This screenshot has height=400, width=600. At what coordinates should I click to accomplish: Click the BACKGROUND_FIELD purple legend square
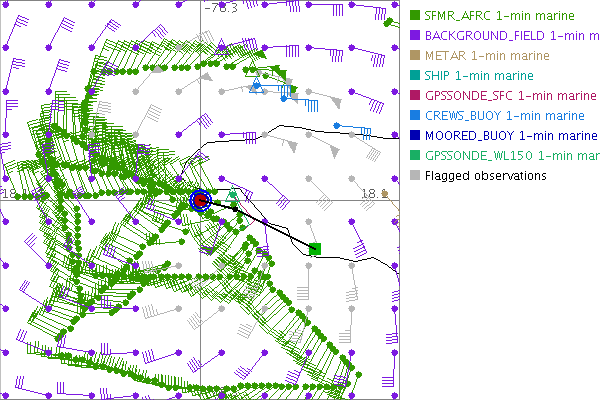coord(415,36)
